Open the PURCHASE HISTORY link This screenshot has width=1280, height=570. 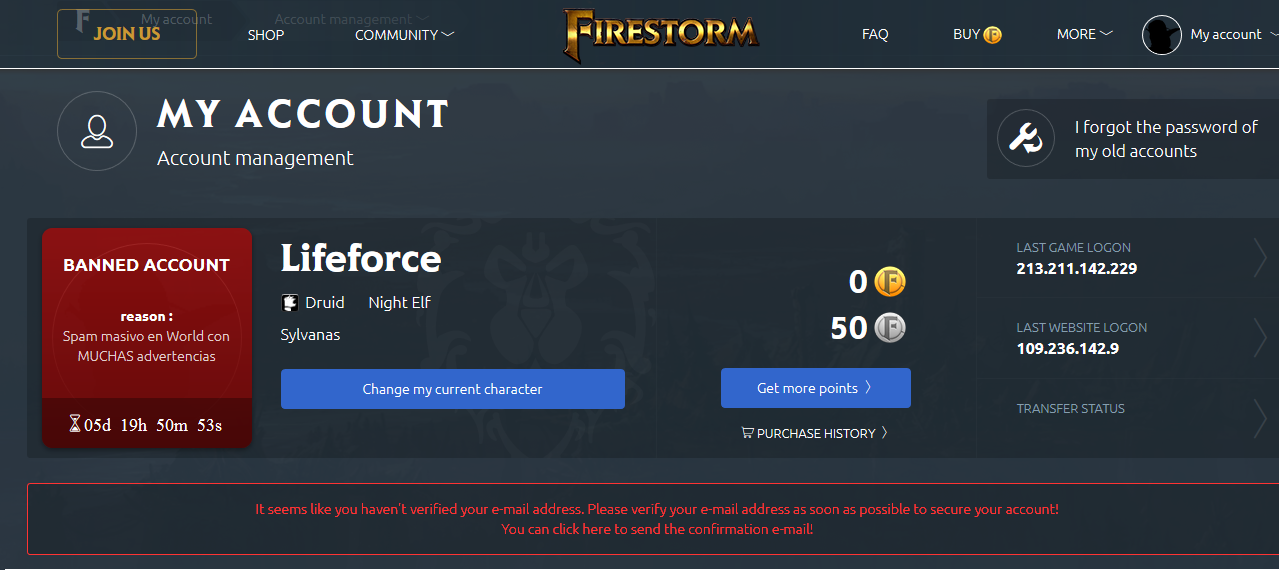815,433
